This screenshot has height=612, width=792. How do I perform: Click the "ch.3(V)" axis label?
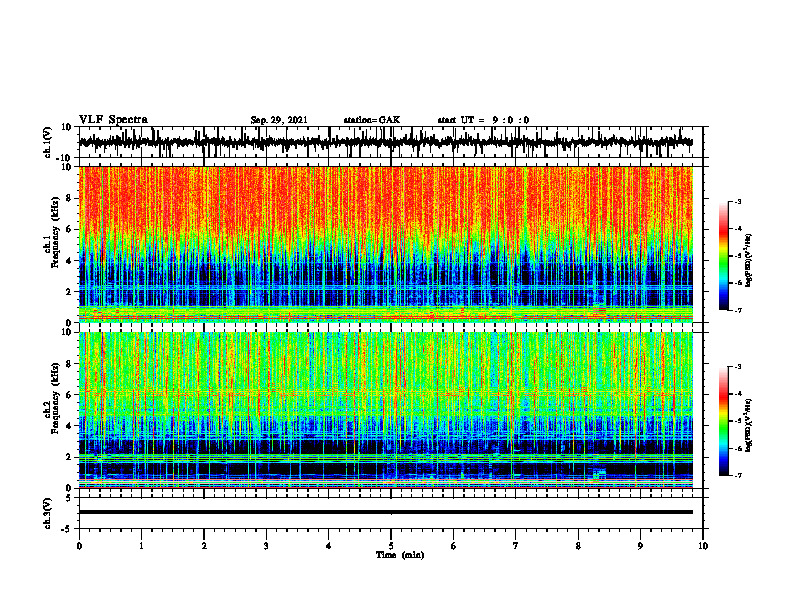[x=47, y=513]
